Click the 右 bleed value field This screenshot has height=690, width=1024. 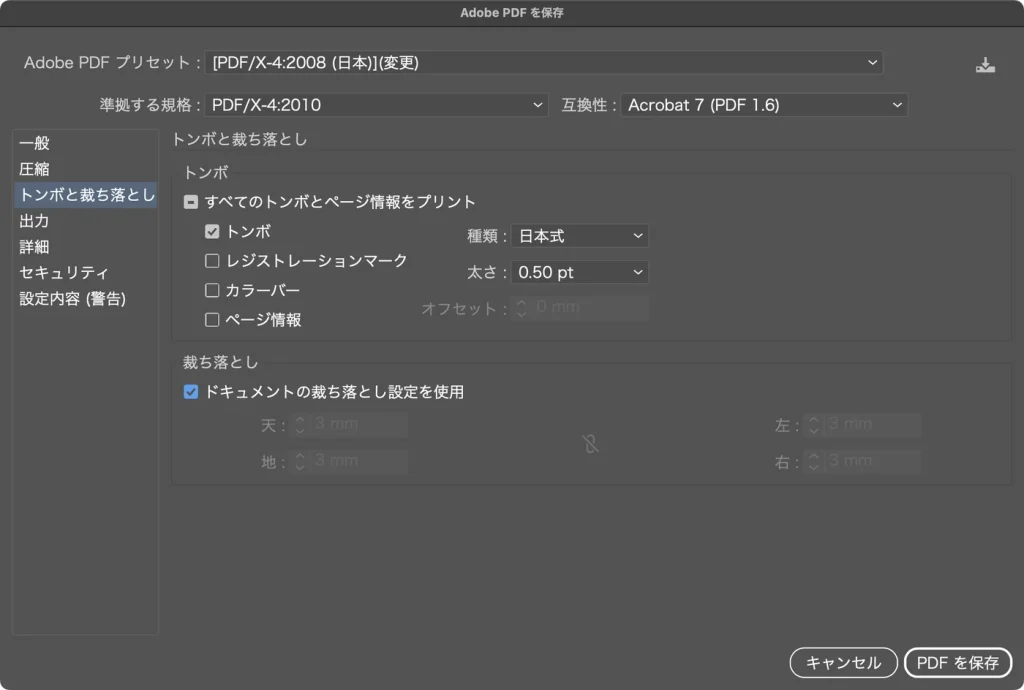[x=873, y=461]
